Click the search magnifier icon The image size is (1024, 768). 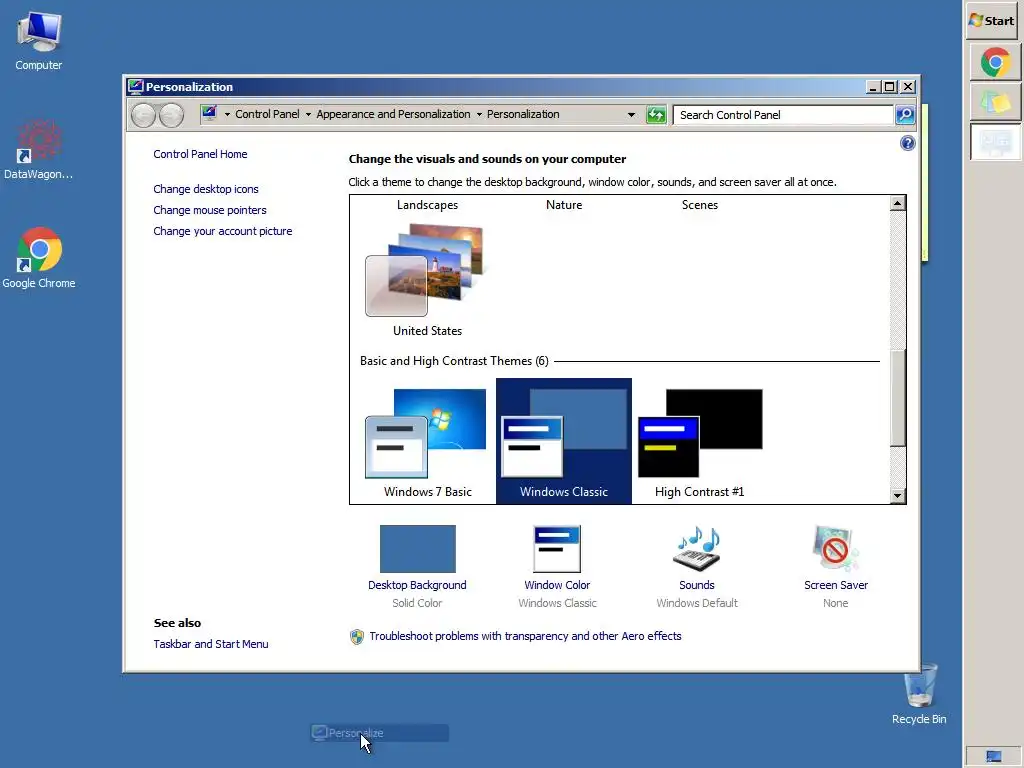point(904,115)
